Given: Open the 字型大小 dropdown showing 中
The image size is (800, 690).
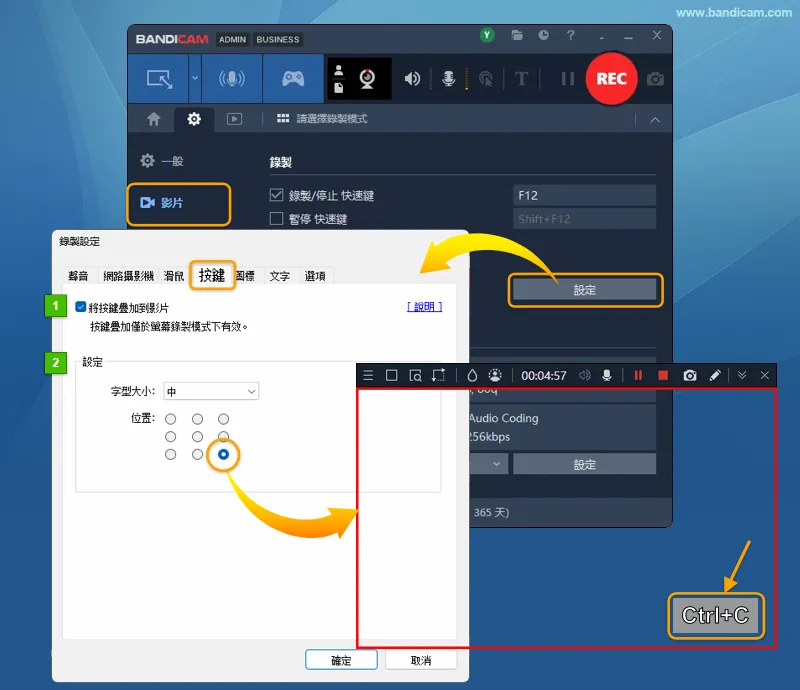Looking at the screenshot, I should coord(211,391).
